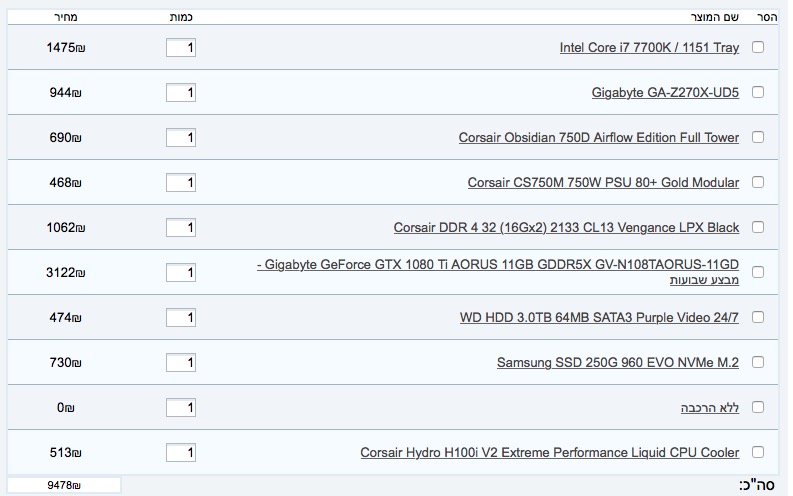Open the Intel Core i7 7700K / 1151 Tray link
The width and height of the screenshot is (793, 496).
point(649,48)
